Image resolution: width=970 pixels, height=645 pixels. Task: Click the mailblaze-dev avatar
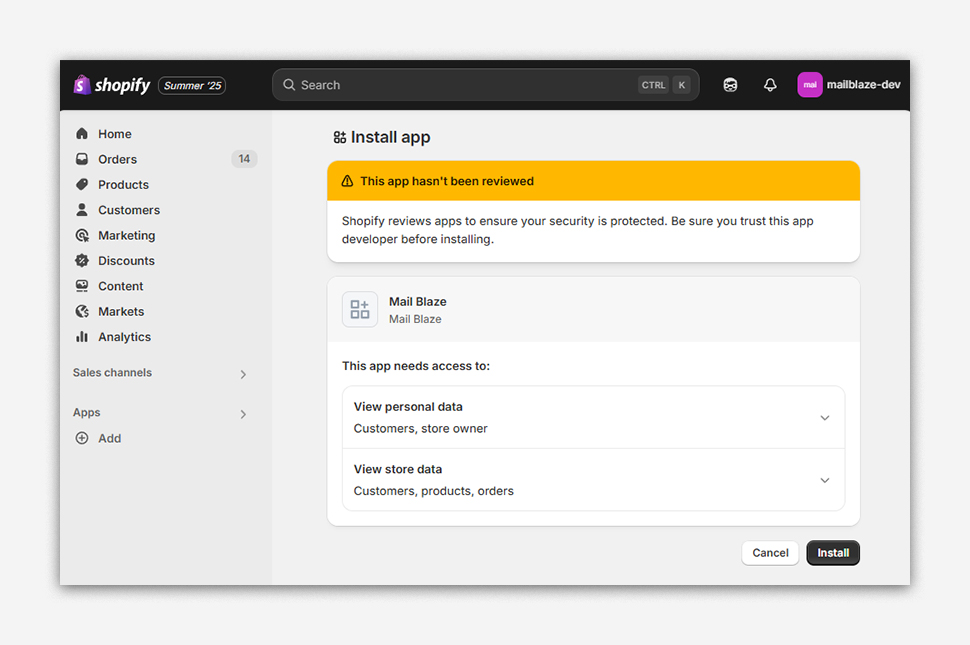(810, 85)
